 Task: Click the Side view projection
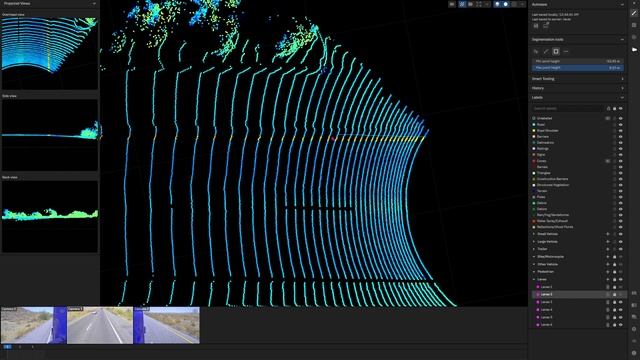coord(50,135)
